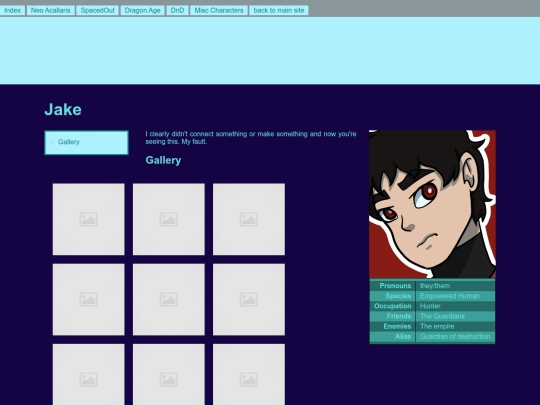Open first gallery thumbnail in top row
This screenshot has height=405, width=540.
click(x=89, y=219)
